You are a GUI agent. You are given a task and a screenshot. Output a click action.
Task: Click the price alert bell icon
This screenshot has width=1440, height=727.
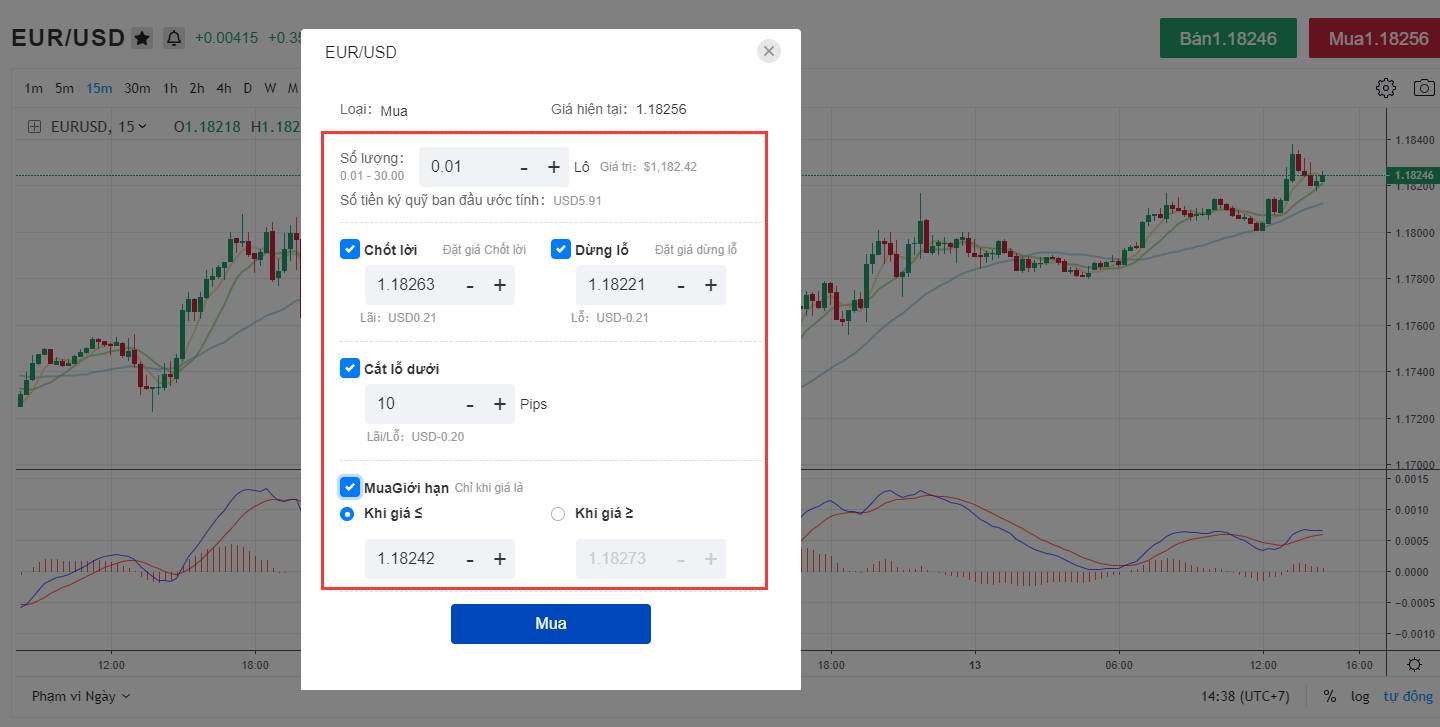pyautogui.click(x=174, y=38)
